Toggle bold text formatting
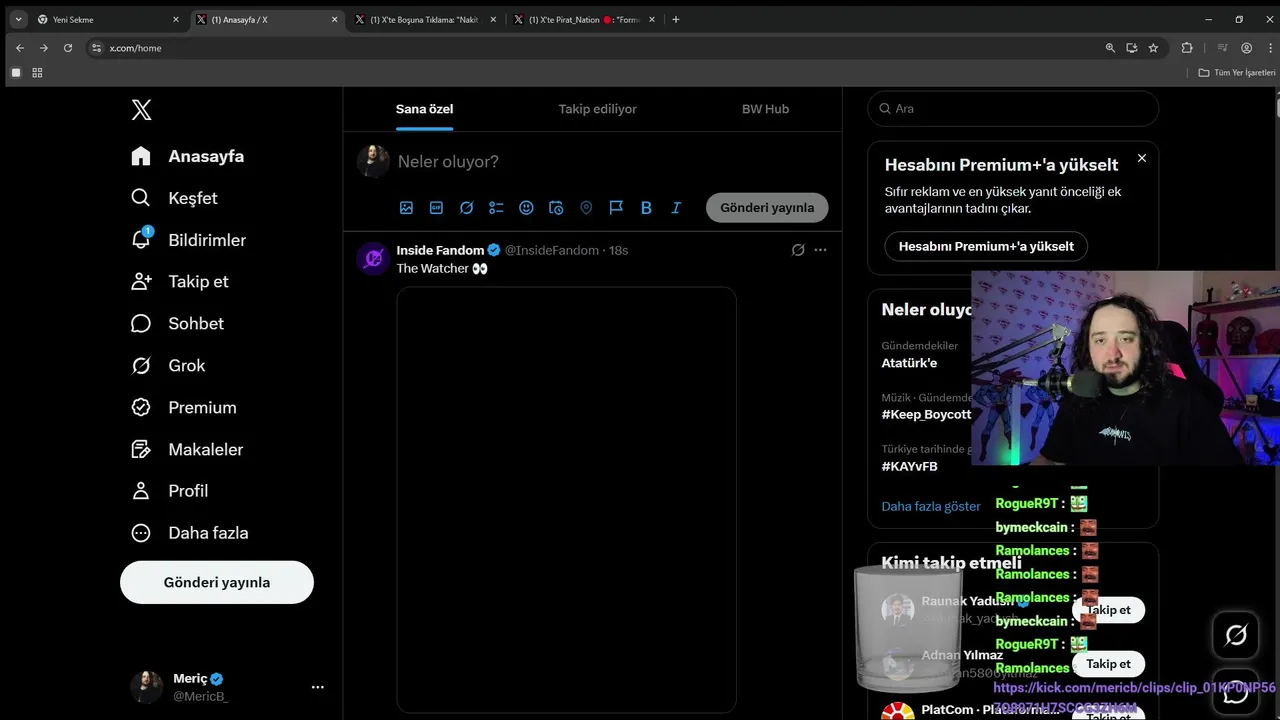The height and width of the screenshot is (720, 1280). pyautogui.click(x=646, y=208)
